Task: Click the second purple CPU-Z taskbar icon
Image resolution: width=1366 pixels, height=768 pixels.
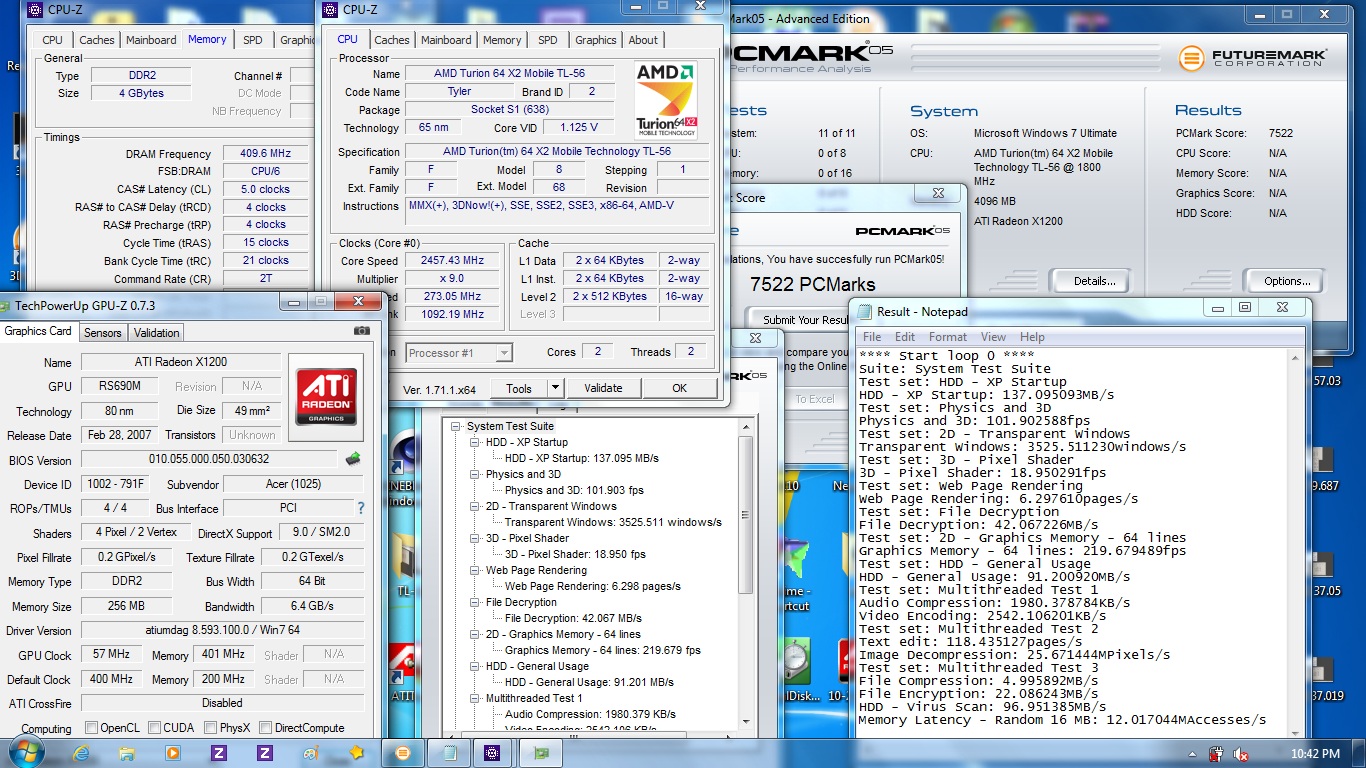Action: [x=265, y=753]
